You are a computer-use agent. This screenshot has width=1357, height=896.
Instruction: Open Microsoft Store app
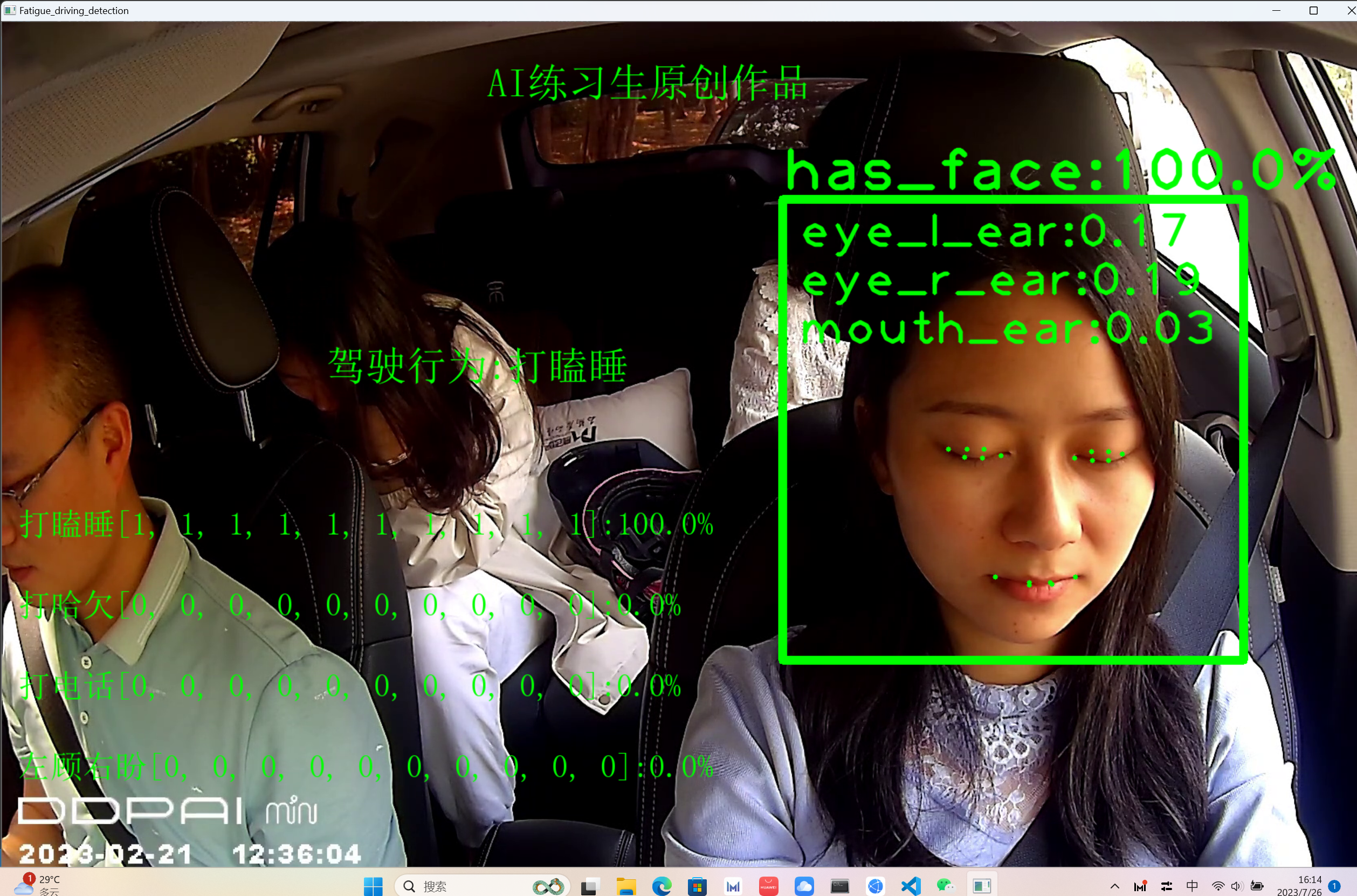click(697, 886)
